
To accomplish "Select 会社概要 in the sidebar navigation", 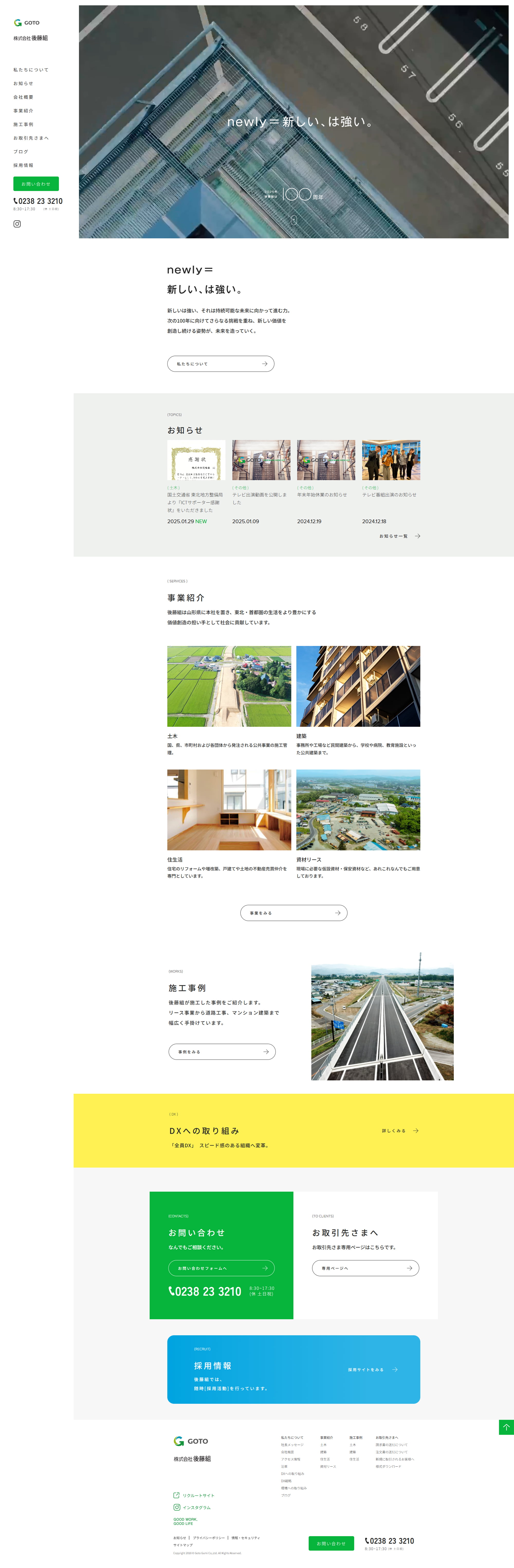I will point(23,97).
